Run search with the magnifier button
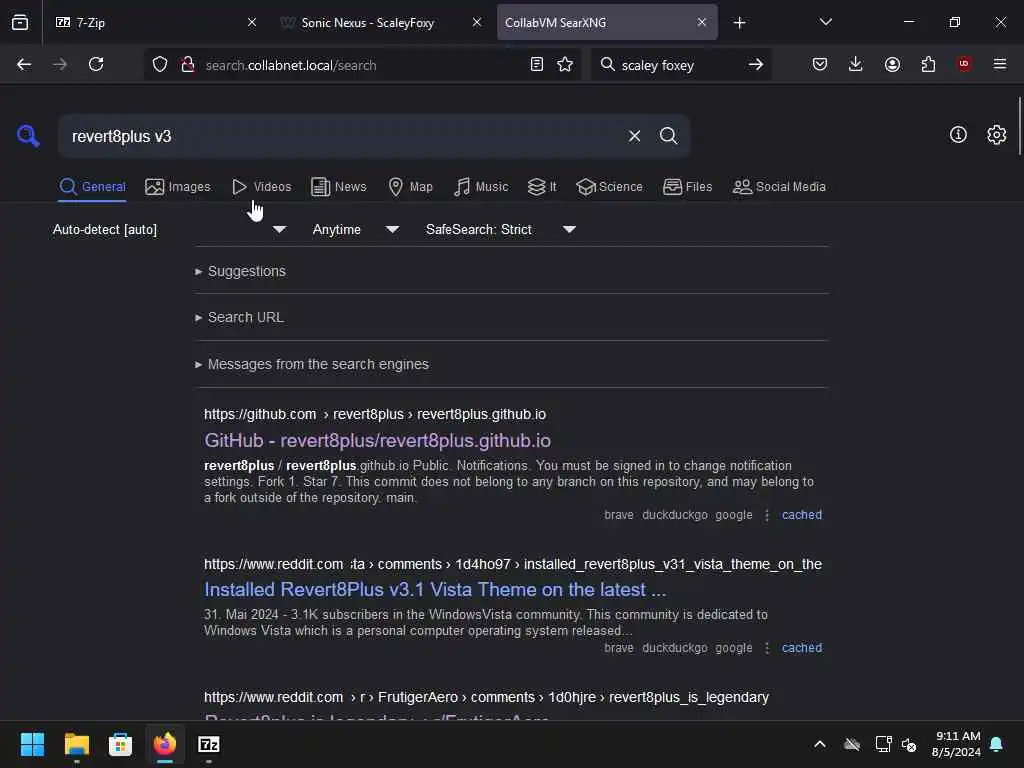The height and width of the screenshot is (768, 1024). click(668, 136)
